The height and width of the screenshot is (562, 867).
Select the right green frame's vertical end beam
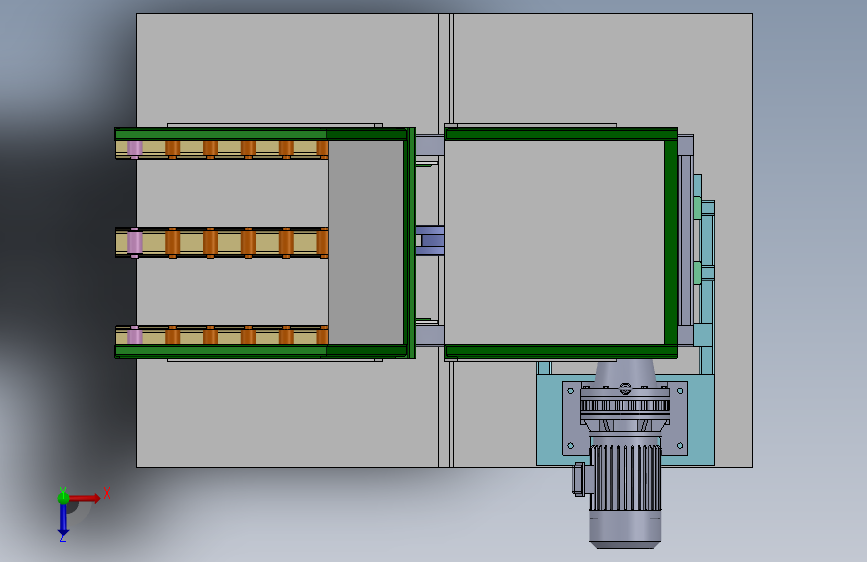(671, 242)
